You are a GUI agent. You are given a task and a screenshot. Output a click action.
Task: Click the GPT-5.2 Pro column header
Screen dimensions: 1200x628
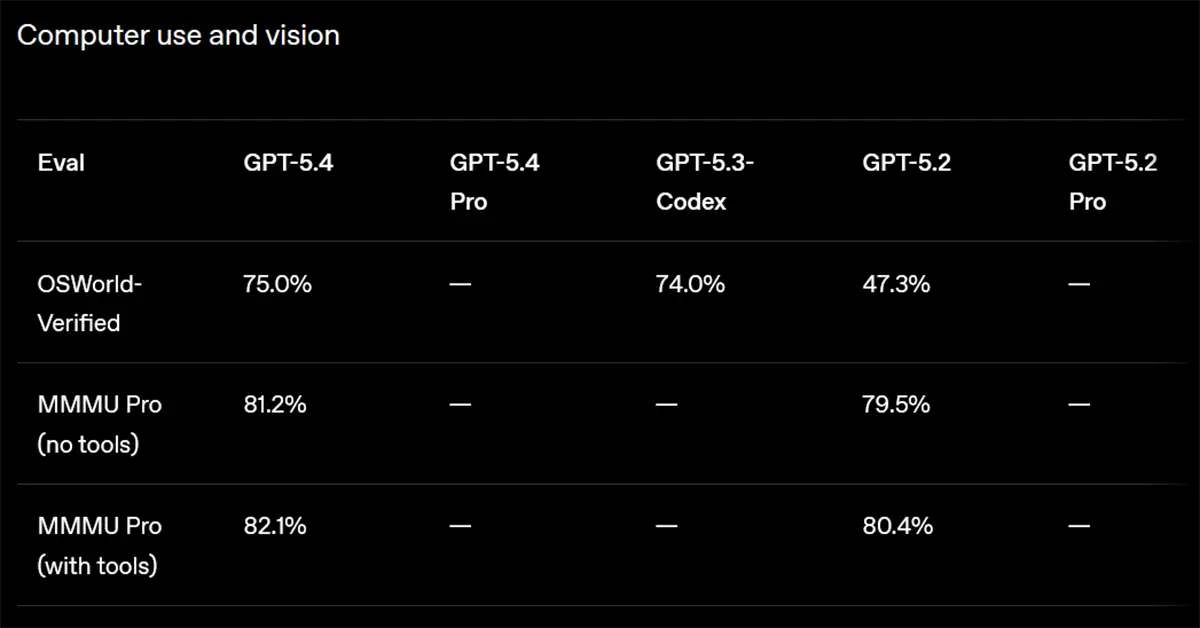pyautogui.click(x=1112, y=181)
